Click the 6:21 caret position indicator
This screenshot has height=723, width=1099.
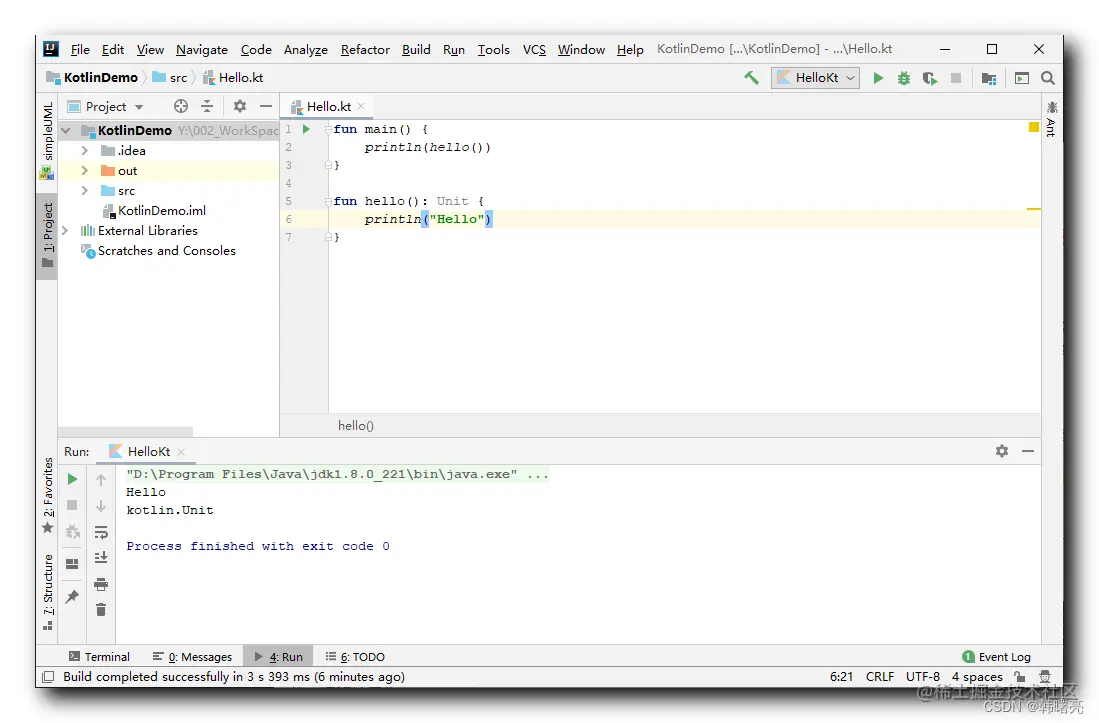coord(841,677)
